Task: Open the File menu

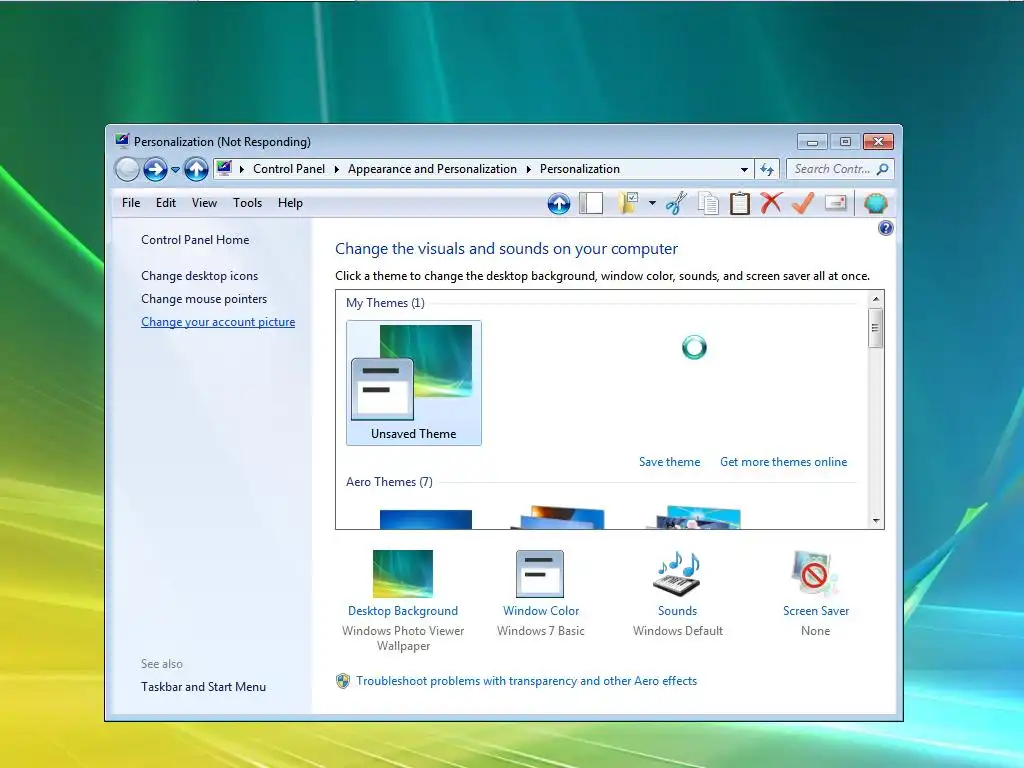Action: pos(131,203)
